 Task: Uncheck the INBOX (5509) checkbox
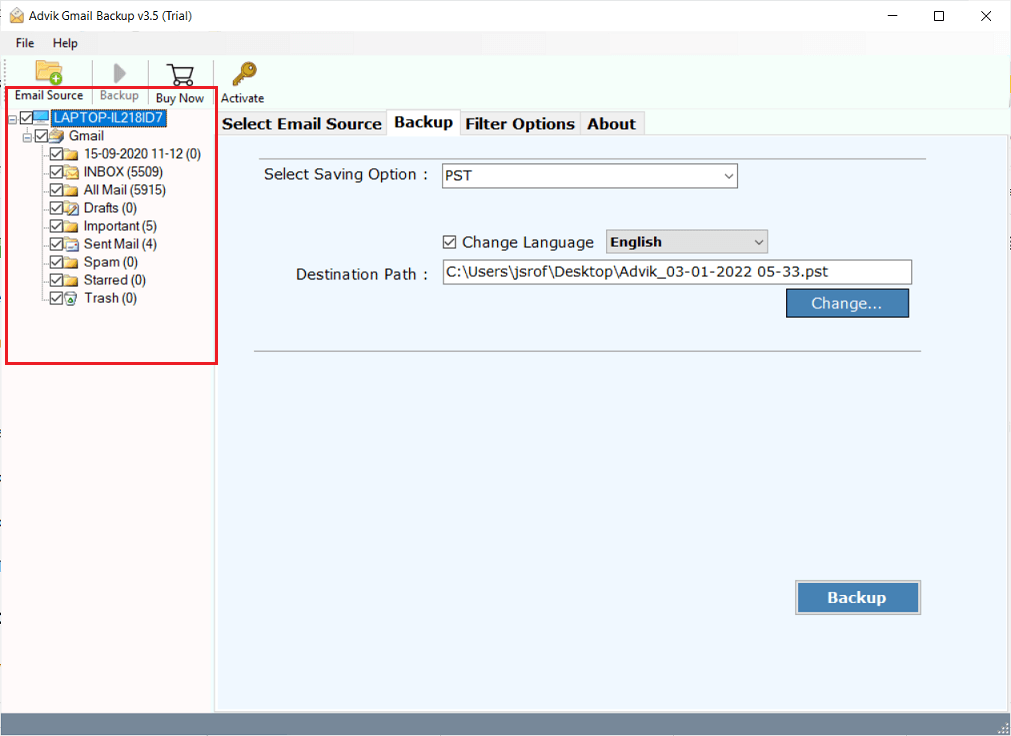(x=56, y=172)
